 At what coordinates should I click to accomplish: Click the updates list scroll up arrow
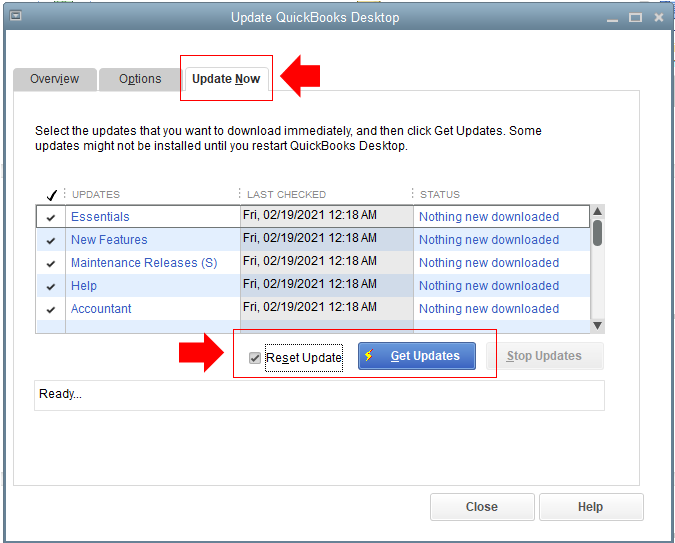point(598,211)
